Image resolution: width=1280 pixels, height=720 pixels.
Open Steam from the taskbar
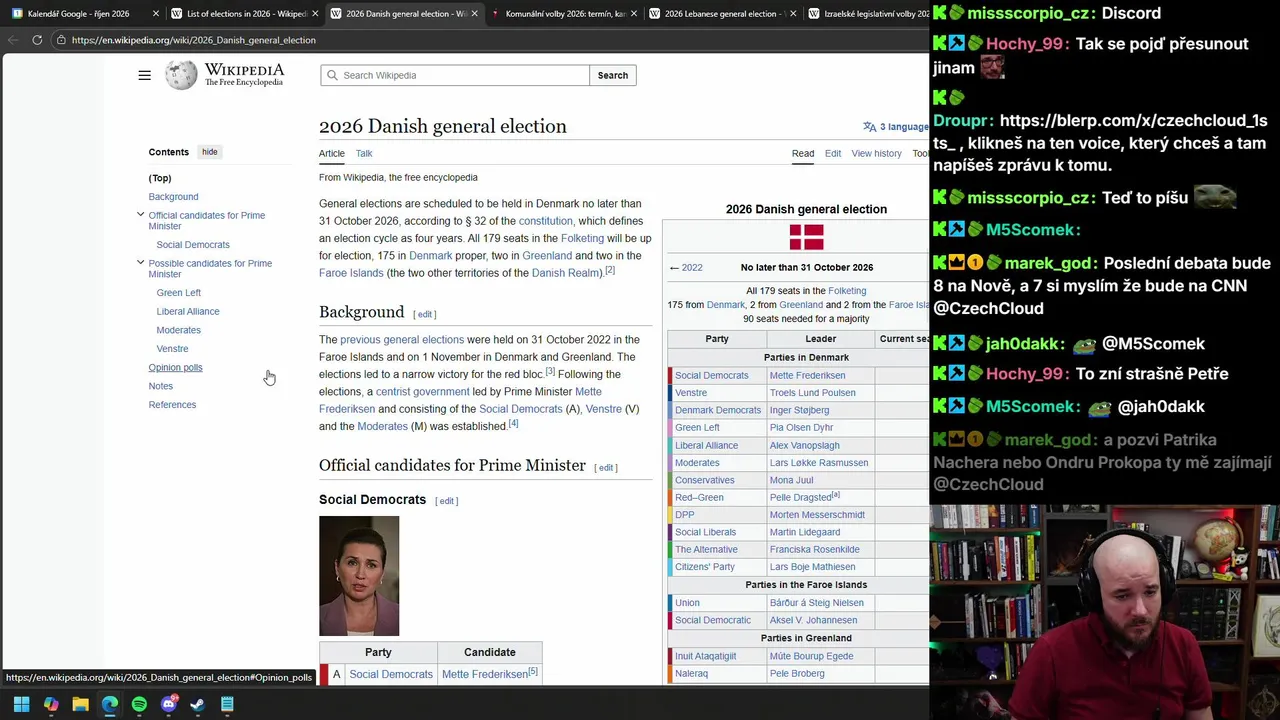click(x=198, y=704)
